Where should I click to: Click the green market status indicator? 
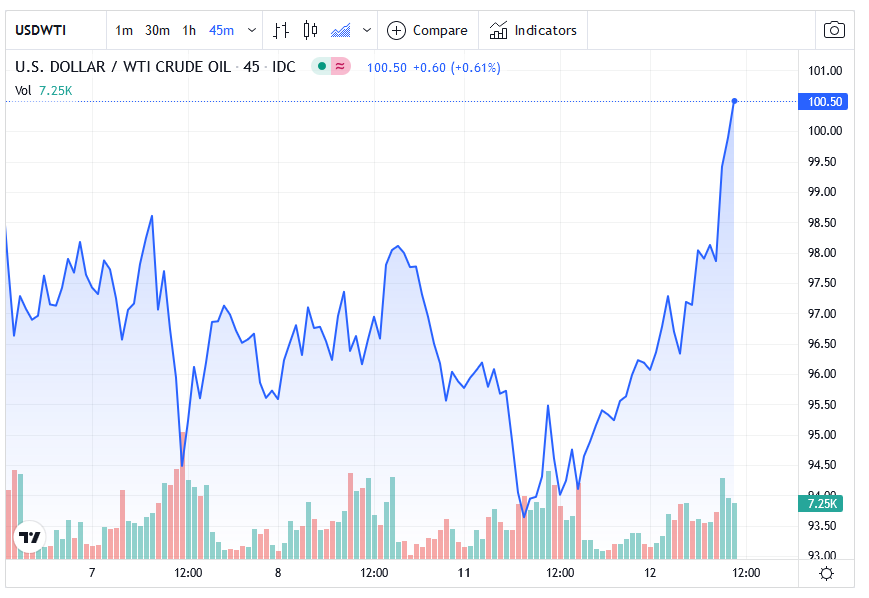321,67
